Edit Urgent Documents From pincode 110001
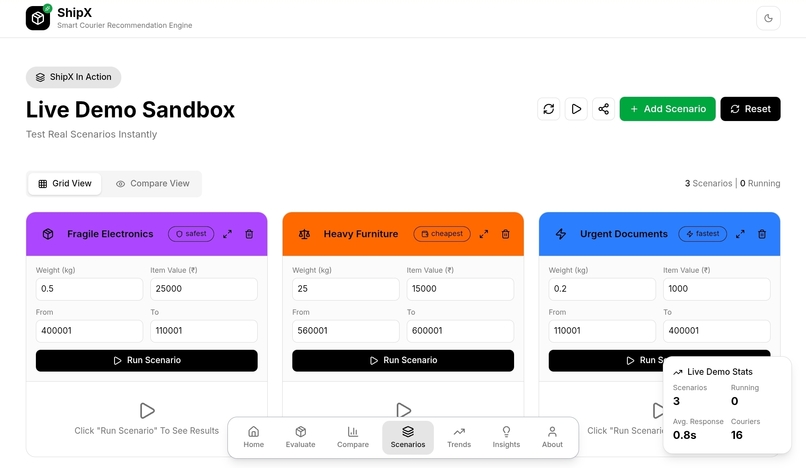 [602, 331]
